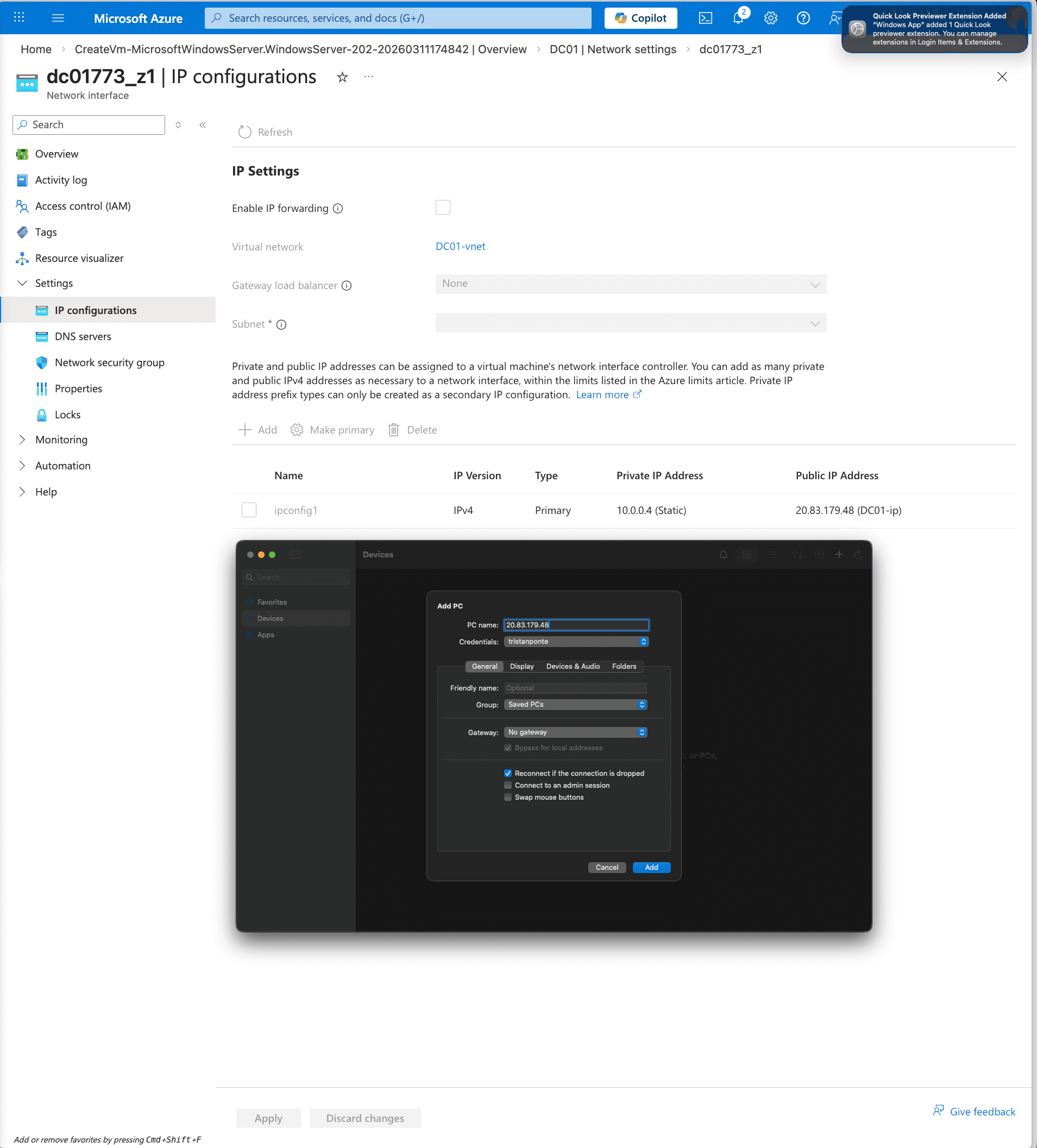Screen dimensions: 1037x1148
Task: Go to Home in the breadcrumb
Action: click(x=36, y=49)
